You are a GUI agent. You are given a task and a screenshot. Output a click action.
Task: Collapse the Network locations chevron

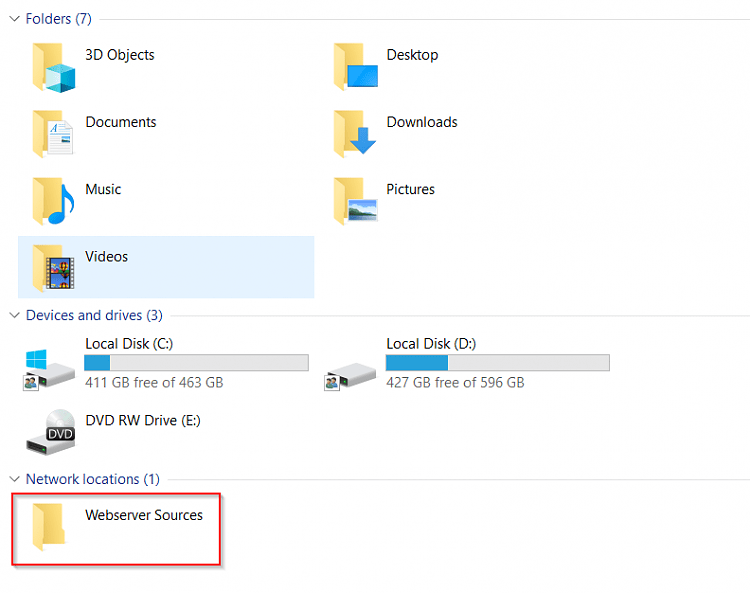coord(15,479)
